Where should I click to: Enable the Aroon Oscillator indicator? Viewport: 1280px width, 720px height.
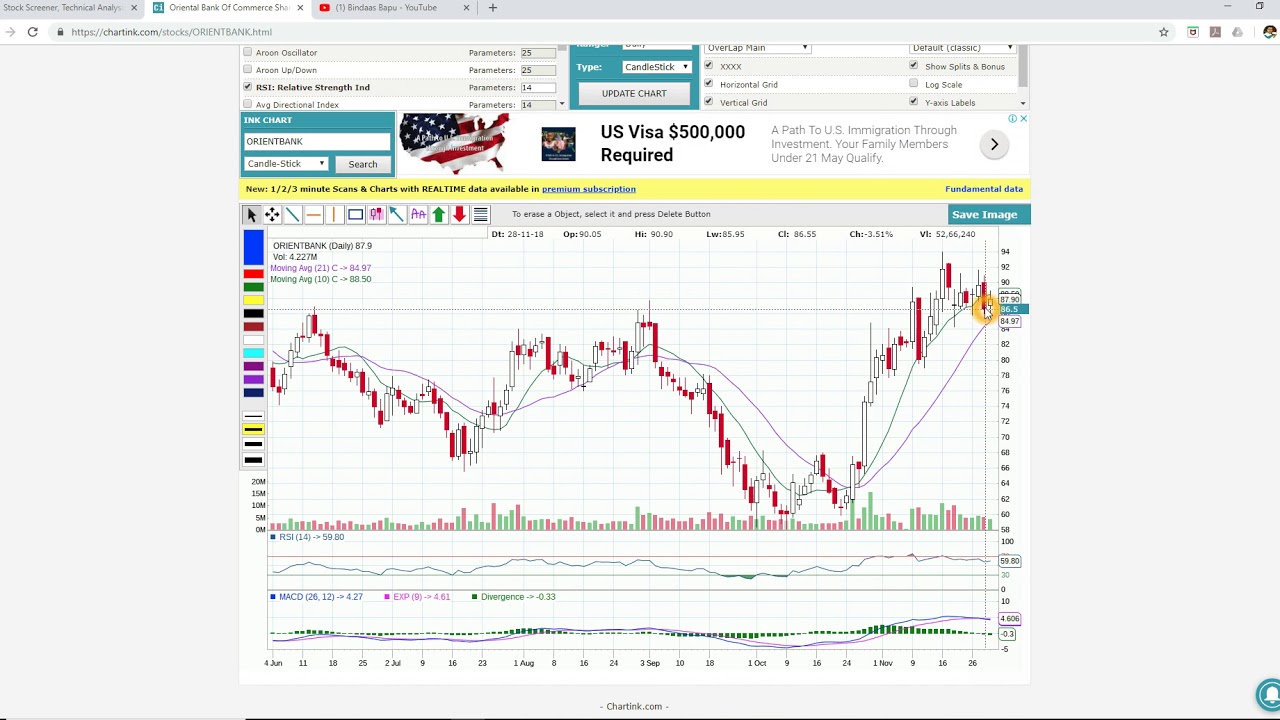248,52
